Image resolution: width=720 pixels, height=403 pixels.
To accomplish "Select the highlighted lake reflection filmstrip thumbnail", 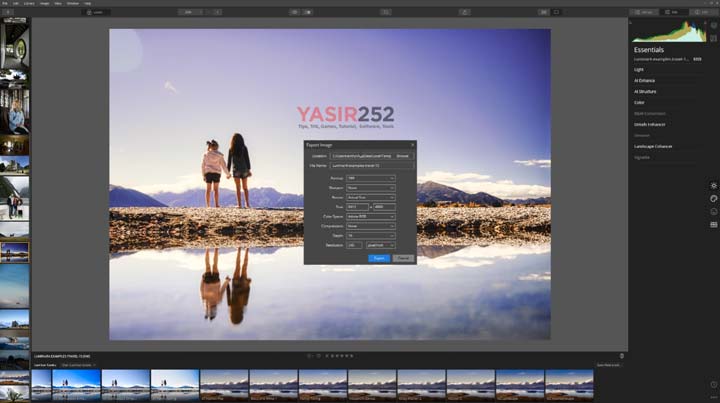I will coord(15,252).
